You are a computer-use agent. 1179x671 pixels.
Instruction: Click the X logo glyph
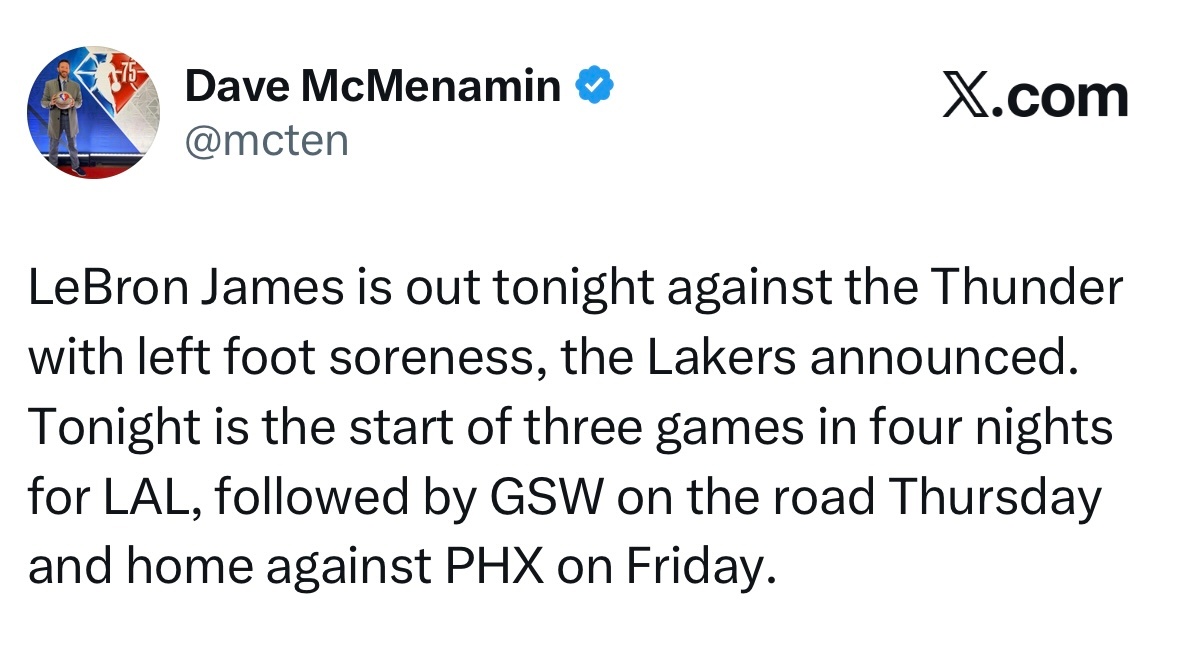tap(964, 98)
